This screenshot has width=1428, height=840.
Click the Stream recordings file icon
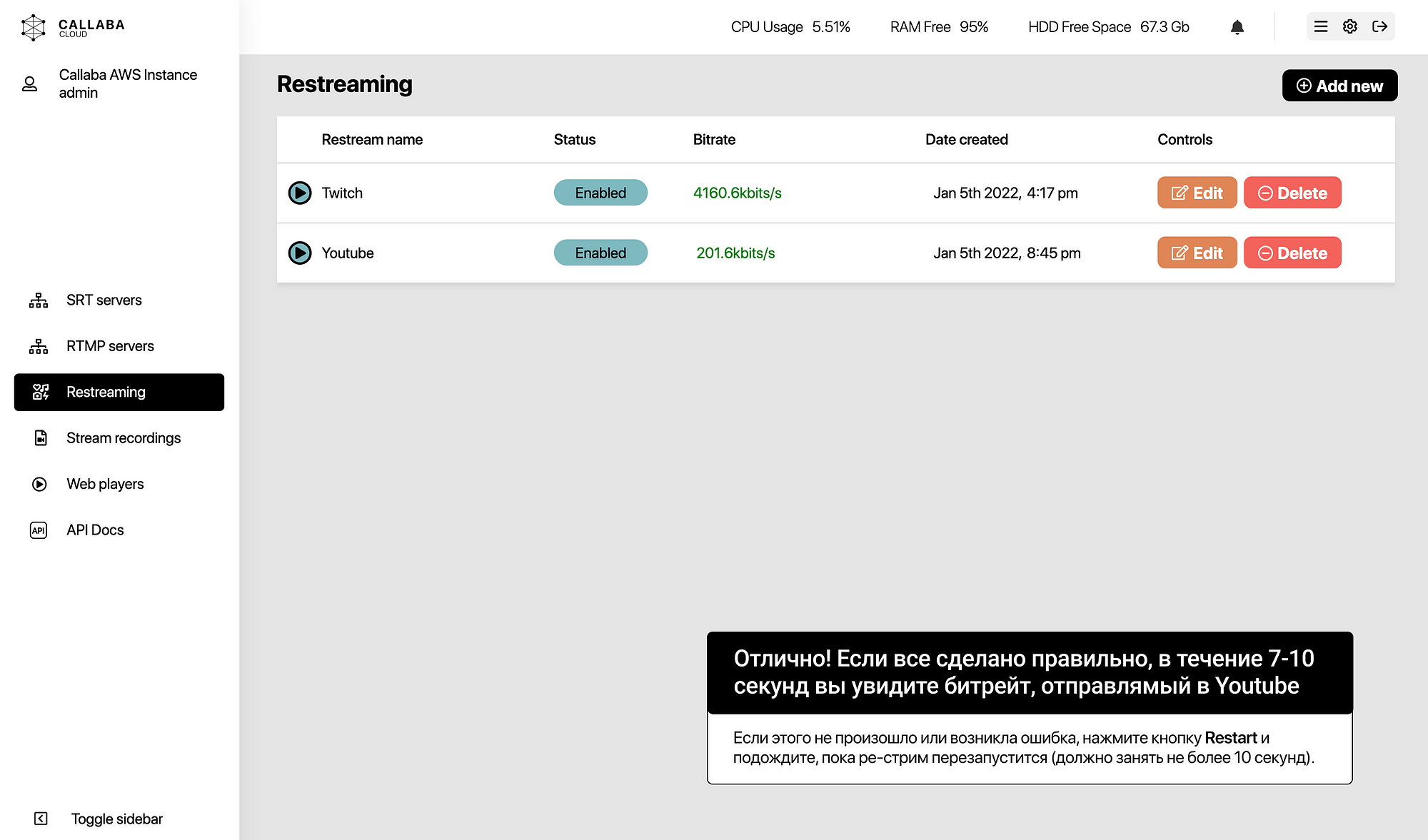pos(41,438)
